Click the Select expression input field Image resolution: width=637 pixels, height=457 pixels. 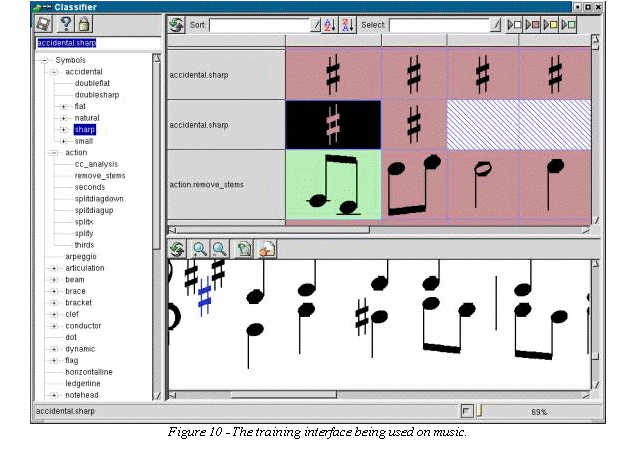coord(440,25)
